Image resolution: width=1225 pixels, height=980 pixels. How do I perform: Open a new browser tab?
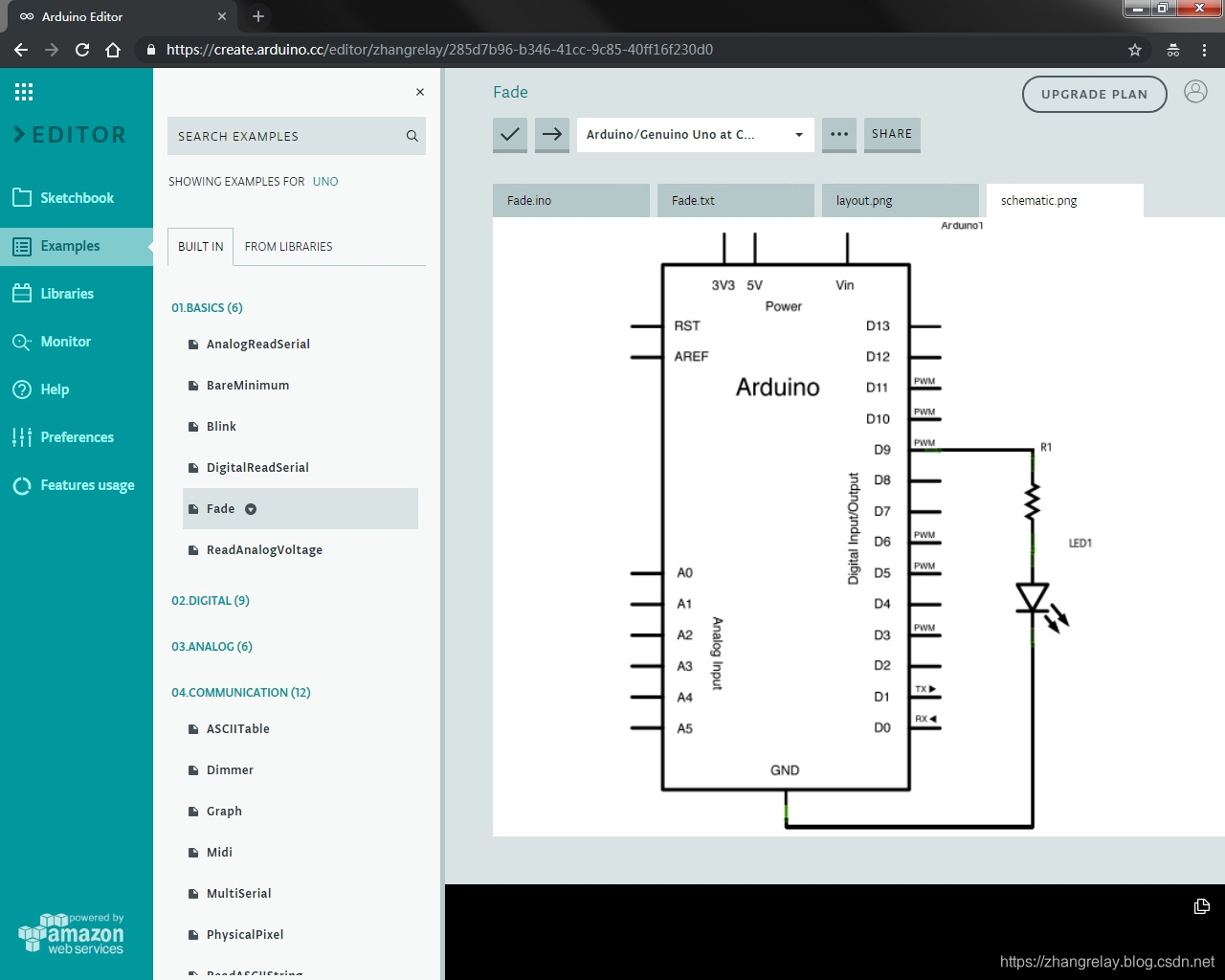(258, 16)
